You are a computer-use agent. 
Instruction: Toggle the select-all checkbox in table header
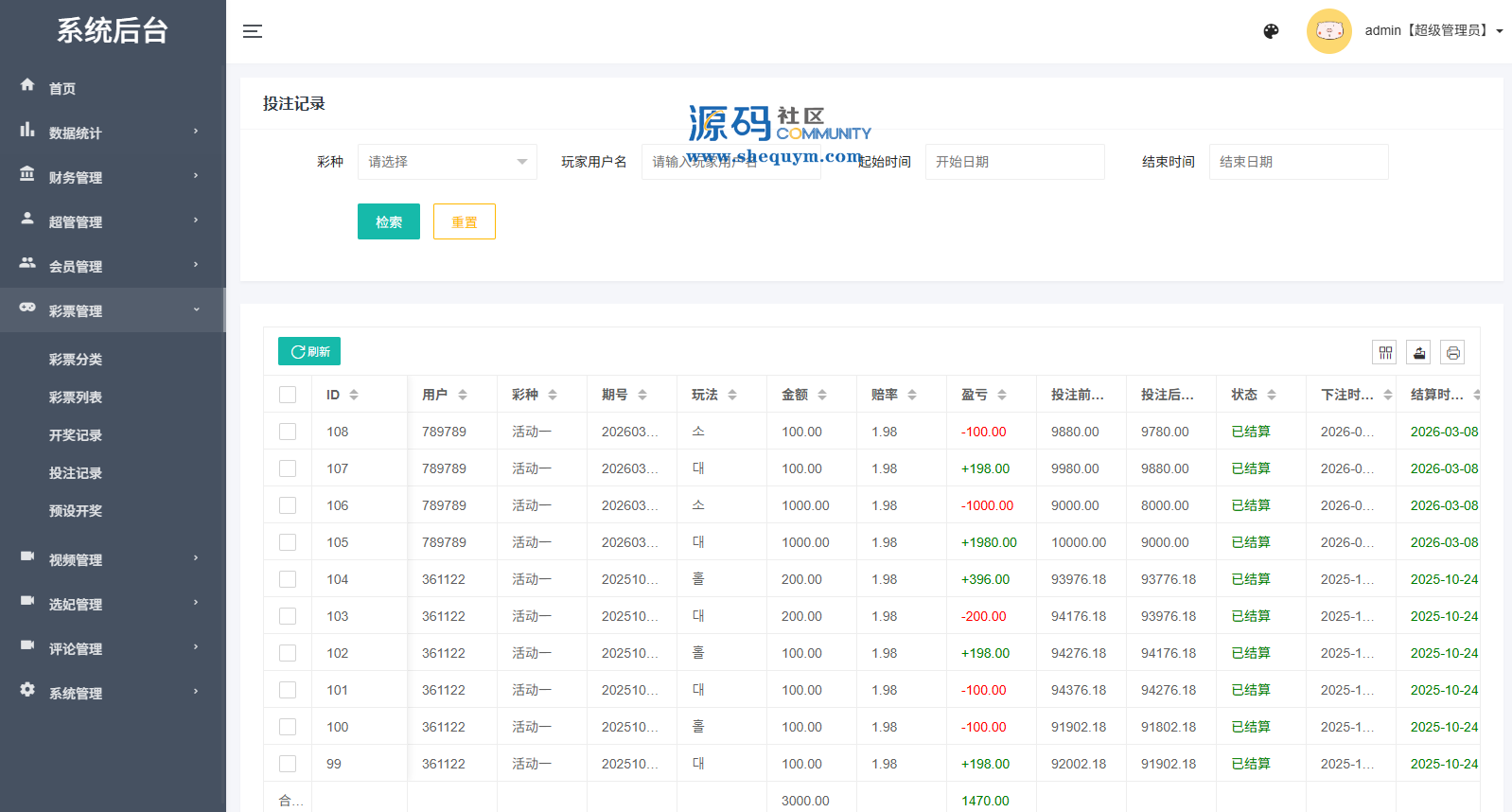(x=288, y=395)
